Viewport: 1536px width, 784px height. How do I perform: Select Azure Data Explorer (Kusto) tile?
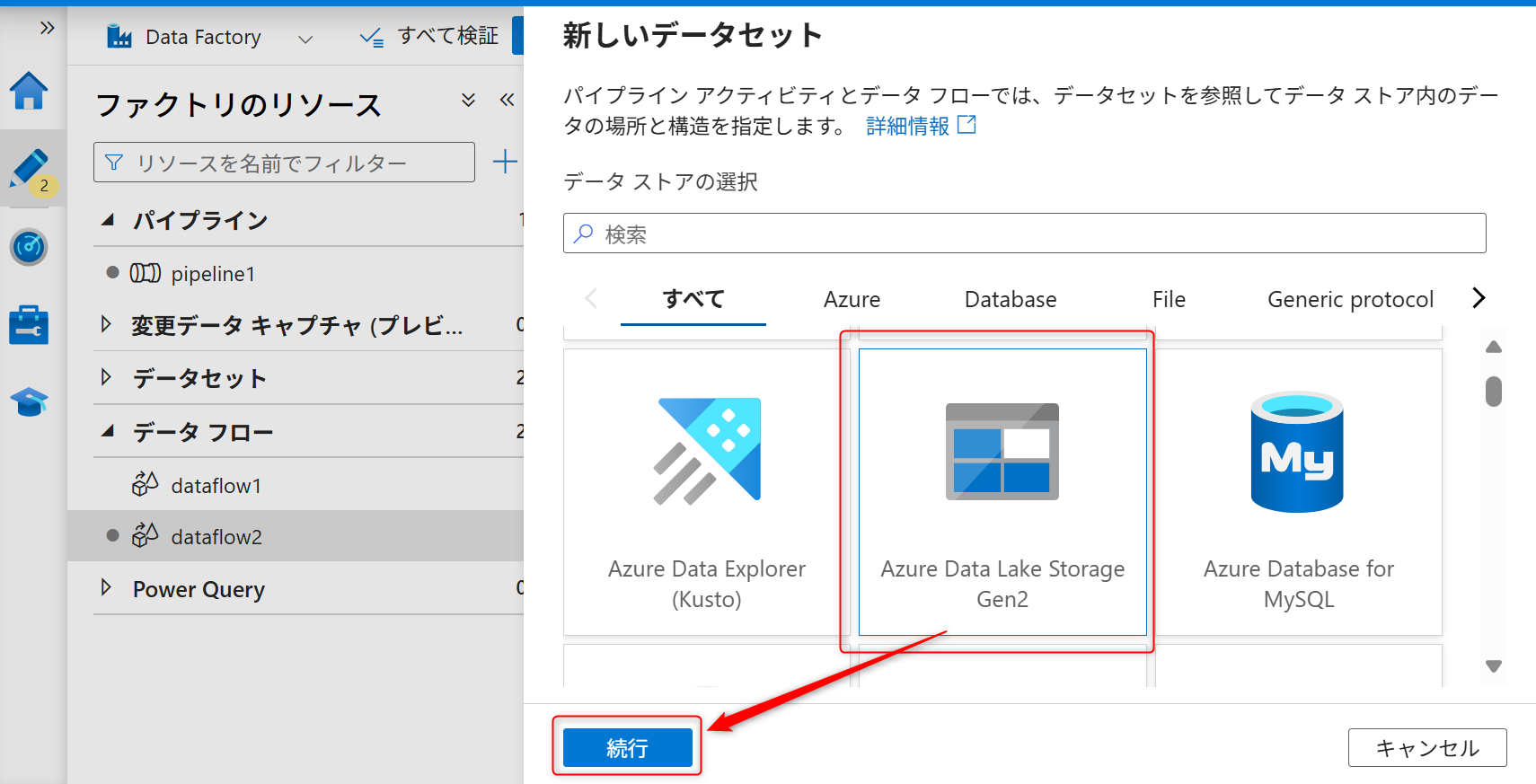pos(707,492)
